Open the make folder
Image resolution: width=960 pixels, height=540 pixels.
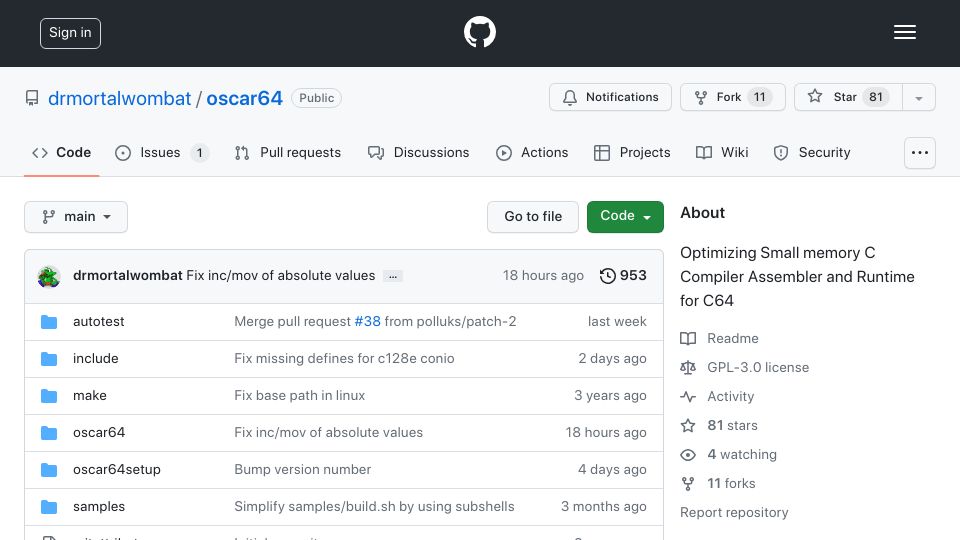coord(89,396)
